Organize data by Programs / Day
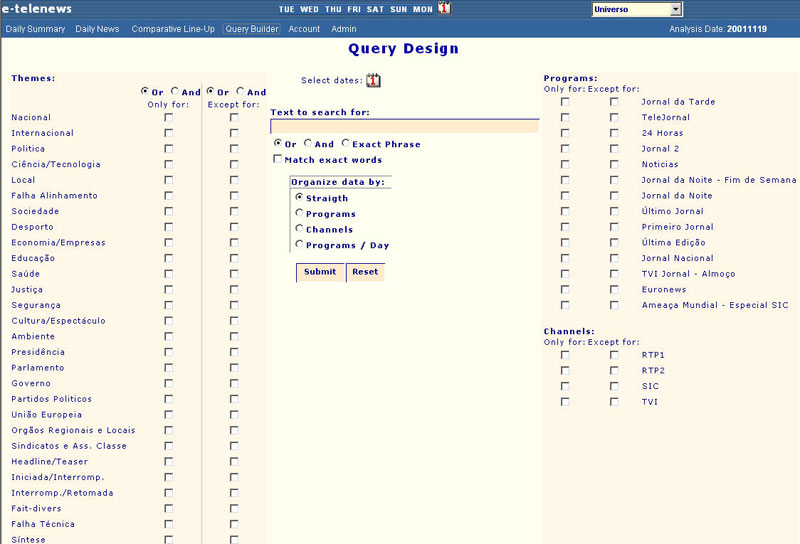Image resolution: width=800 pixels, height=544 pixels. [299, 244]
